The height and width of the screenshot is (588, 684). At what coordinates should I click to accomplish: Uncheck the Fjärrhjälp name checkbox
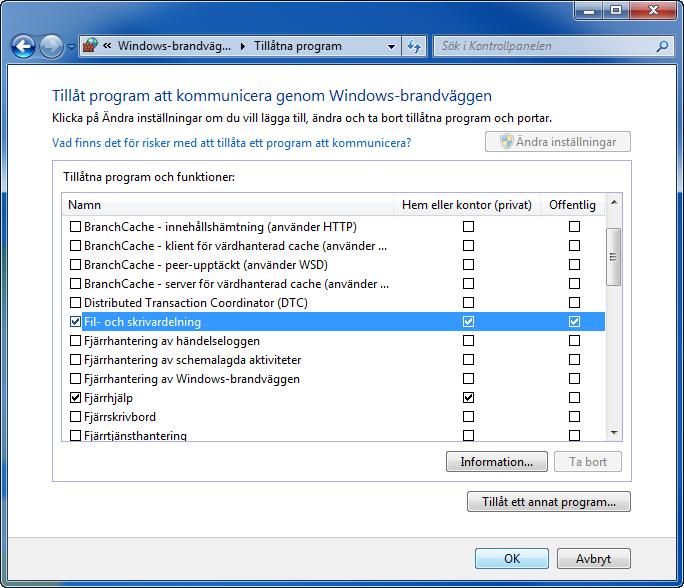pos(75,398)
